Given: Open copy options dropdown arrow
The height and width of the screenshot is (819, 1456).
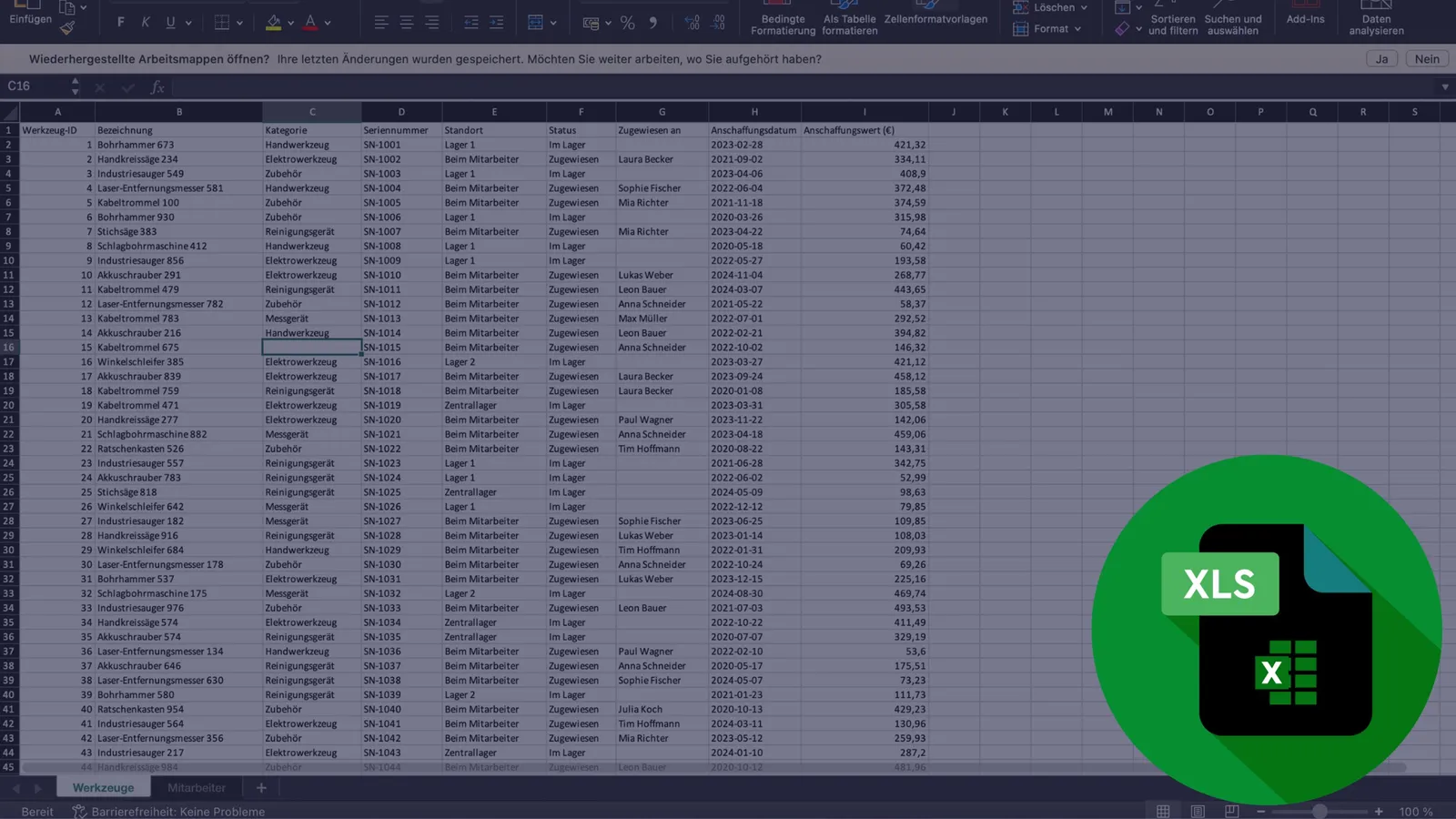Looking at the screenshot, I should pos(84,7).
